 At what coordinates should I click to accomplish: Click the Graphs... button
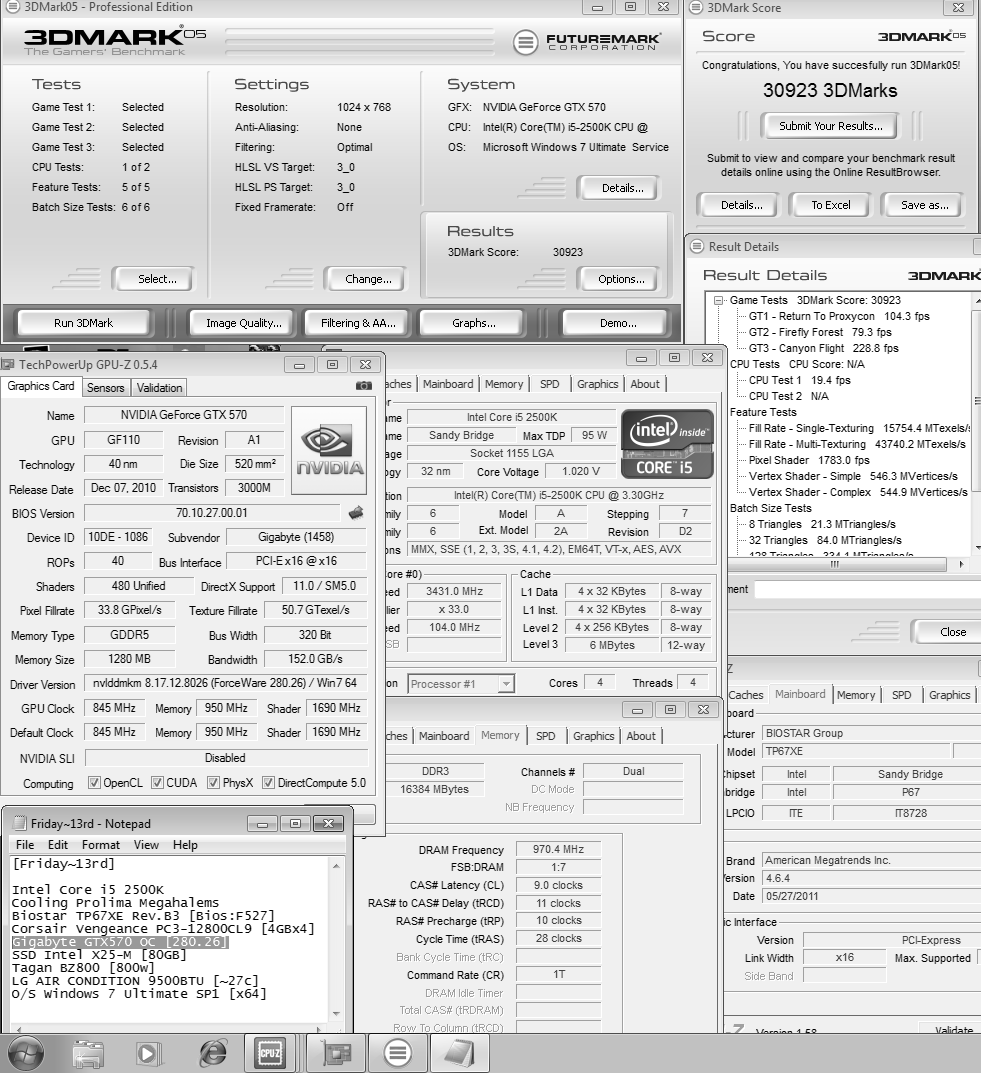click(473, 323)
